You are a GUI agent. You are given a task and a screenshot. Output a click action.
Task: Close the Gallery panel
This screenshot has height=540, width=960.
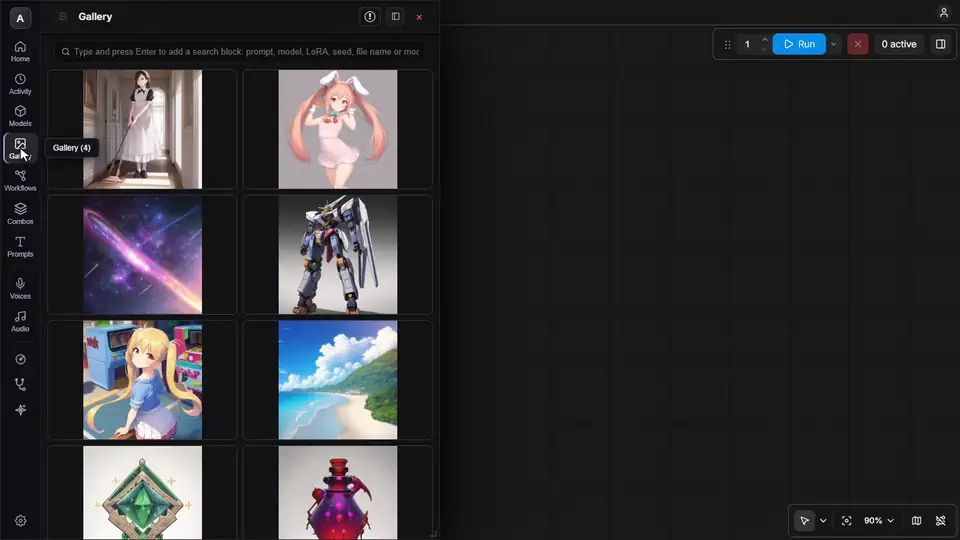(419, 17)
